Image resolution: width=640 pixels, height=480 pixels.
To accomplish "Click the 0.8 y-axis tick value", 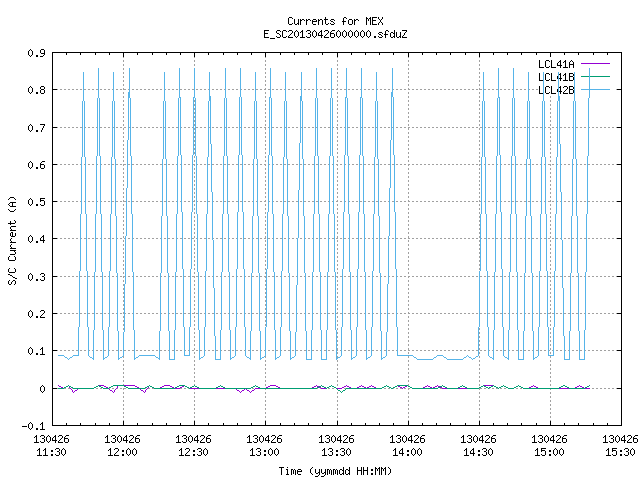I will pos(36,90).
